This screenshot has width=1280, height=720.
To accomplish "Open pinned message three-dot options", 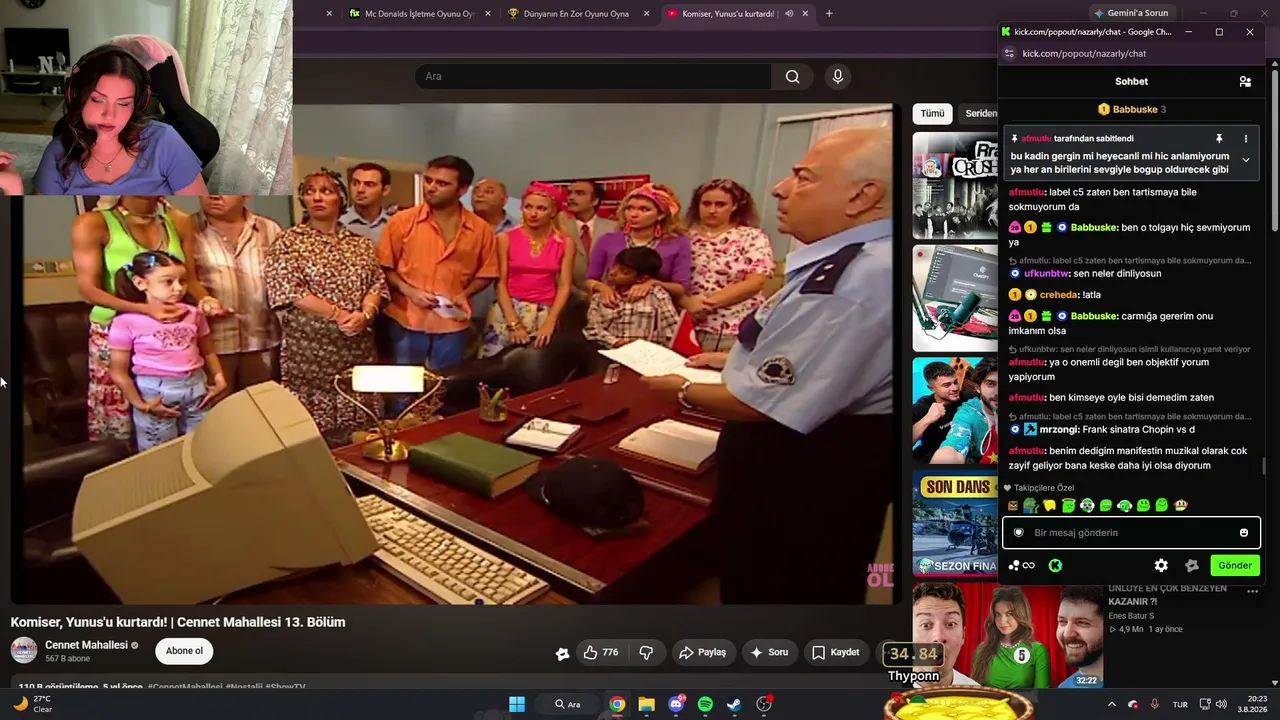I will click(1245, 139).
